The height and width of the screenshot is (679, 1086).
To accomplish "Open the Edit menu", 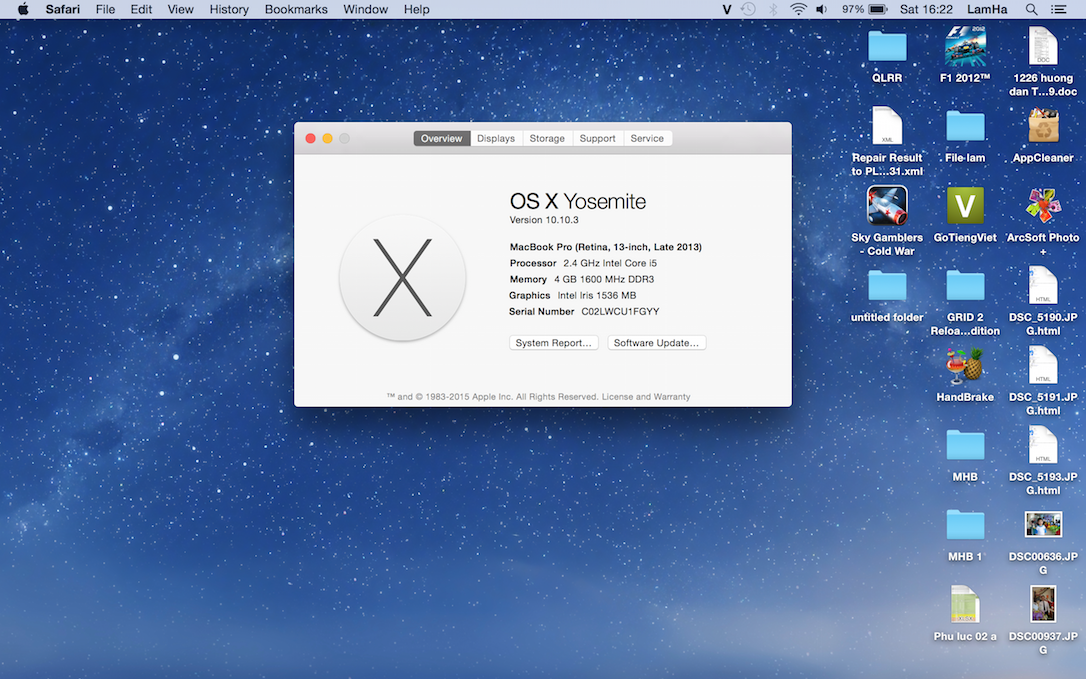I will coord(141,9).
